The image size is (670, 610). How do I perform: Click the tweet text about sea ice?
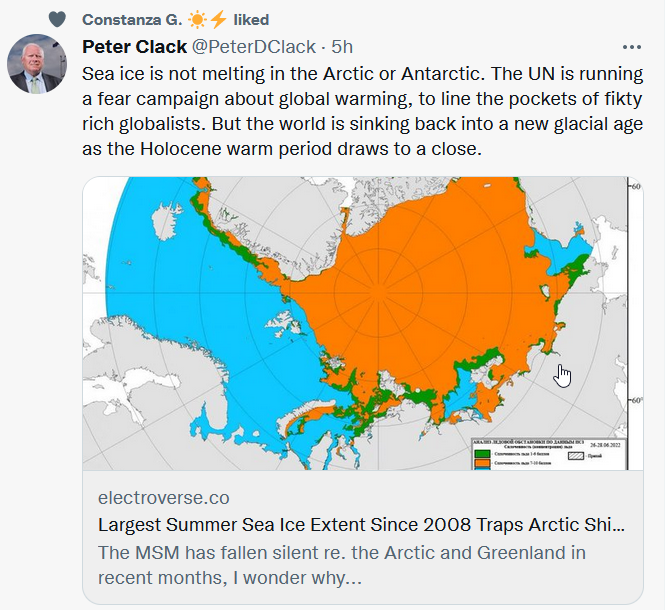coord(362,111)
